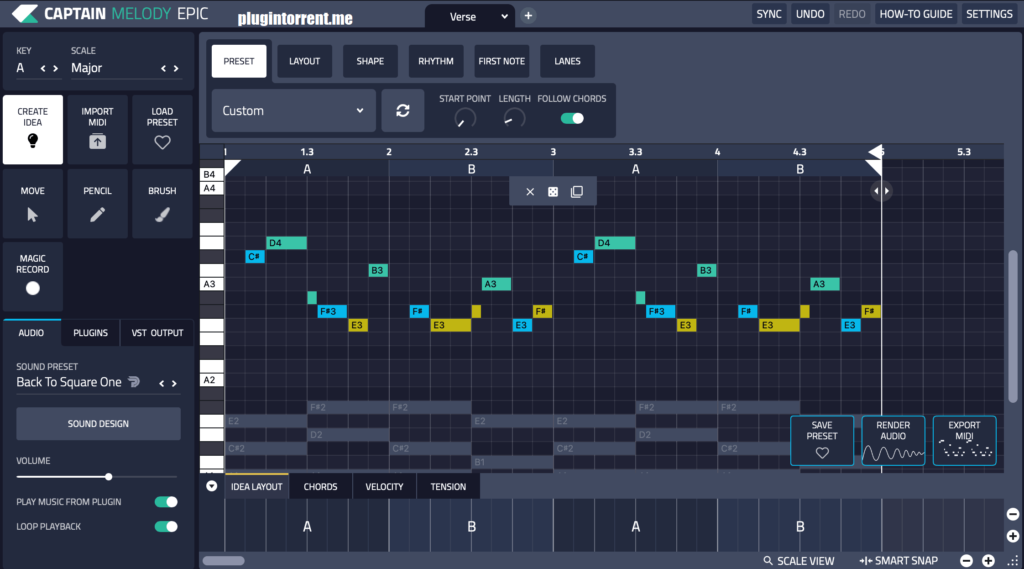The width and height of the screenshot is (1024, 569).
Task: Toggle Follow Chords switch
Action: [572, 118]
